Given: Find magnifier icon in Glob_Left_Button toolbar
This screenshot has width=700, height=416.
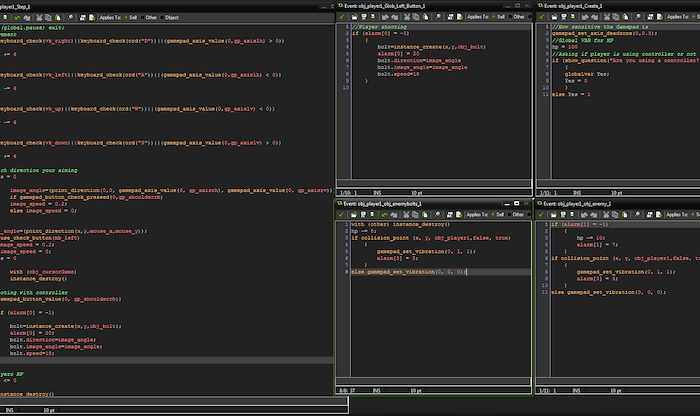Looking at the screenshot, I should [438, 17].
